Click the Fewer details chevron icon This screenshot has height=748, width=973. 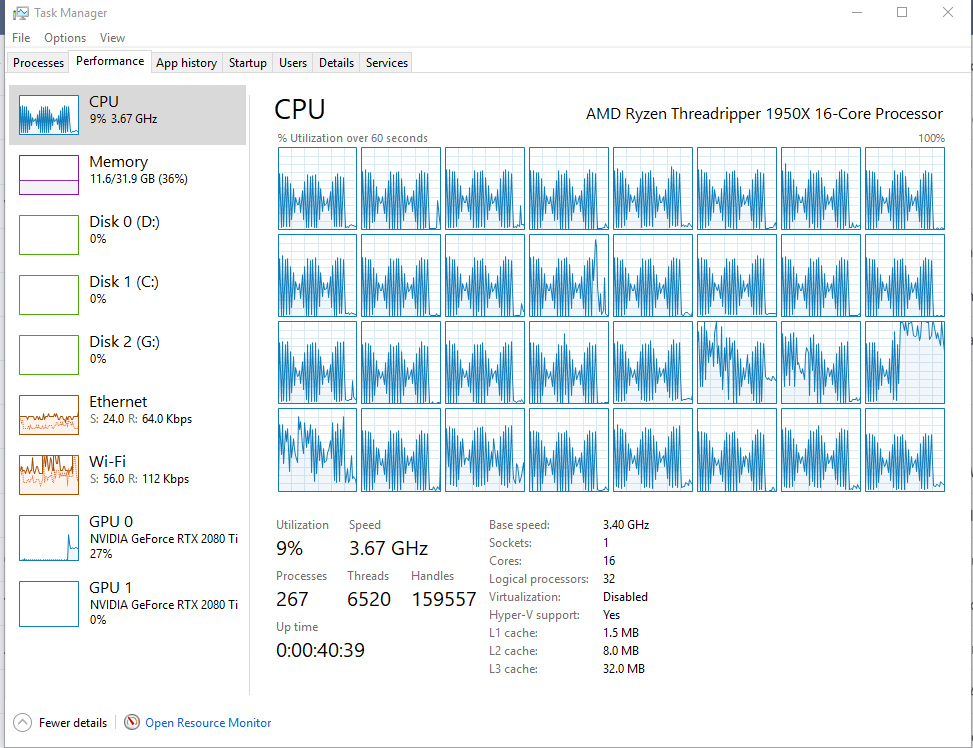coord(22,722)
